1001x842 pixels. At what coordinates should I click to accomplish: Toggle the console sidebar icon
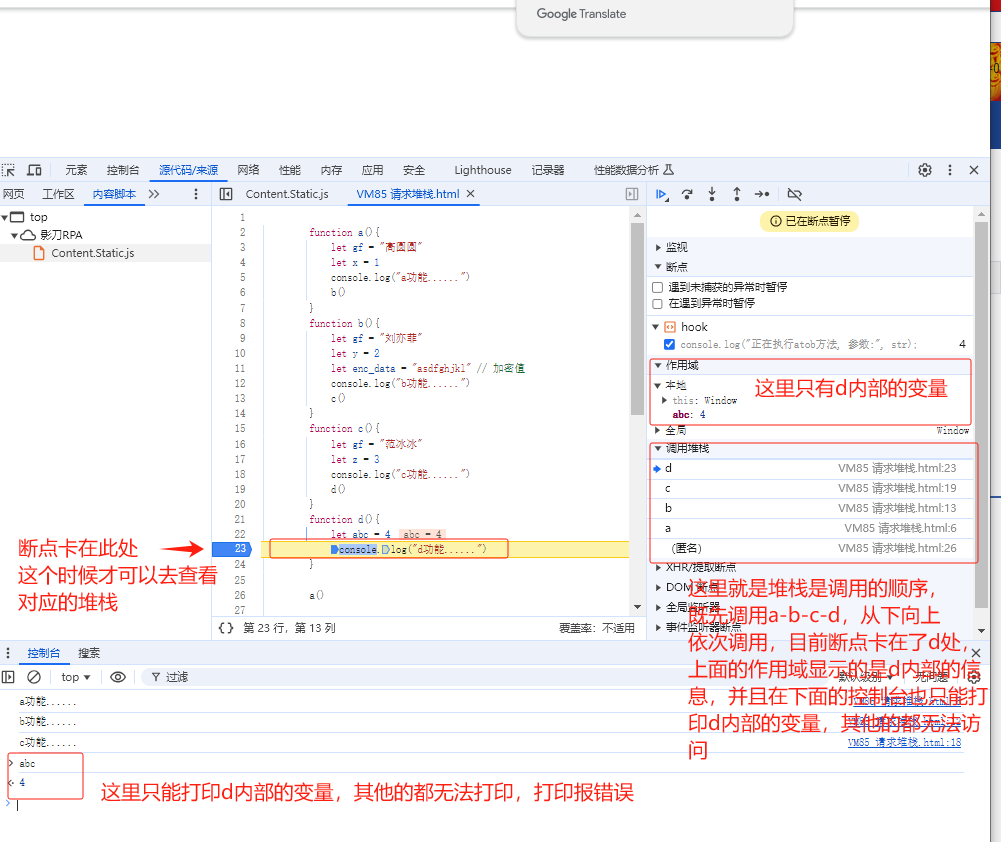pos(8,677)
